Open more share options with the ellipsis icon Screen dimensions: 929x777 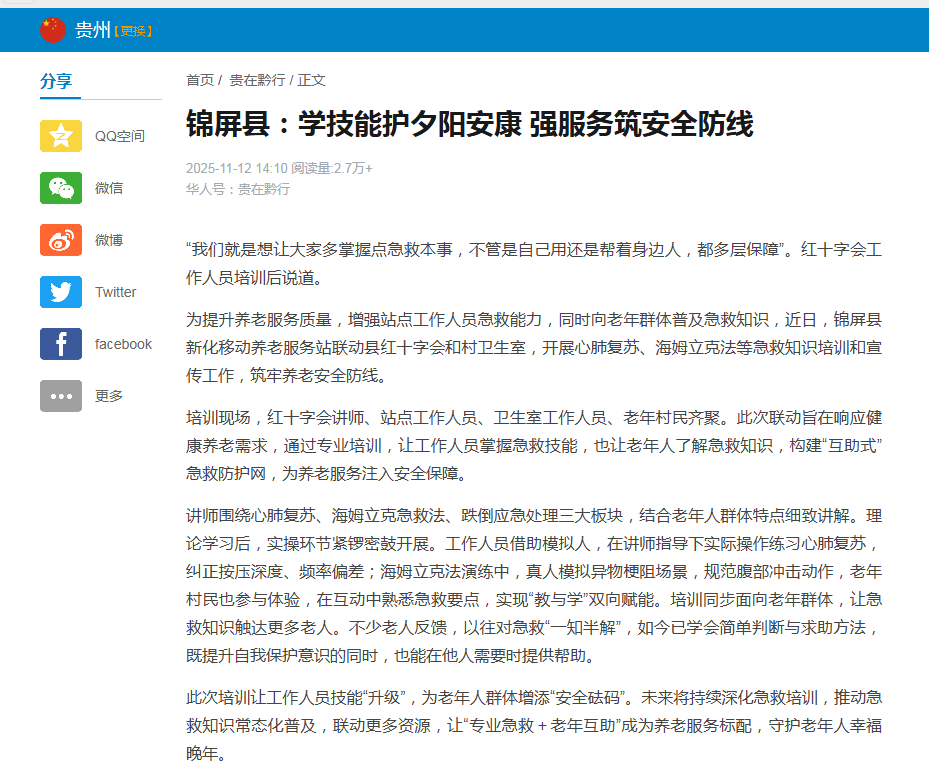(x=61, y=396)
